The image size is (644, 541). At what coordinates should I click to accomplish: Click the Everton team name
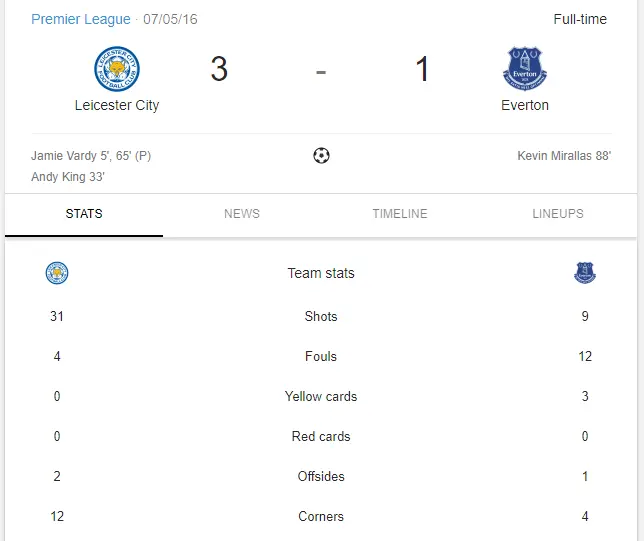525,105
